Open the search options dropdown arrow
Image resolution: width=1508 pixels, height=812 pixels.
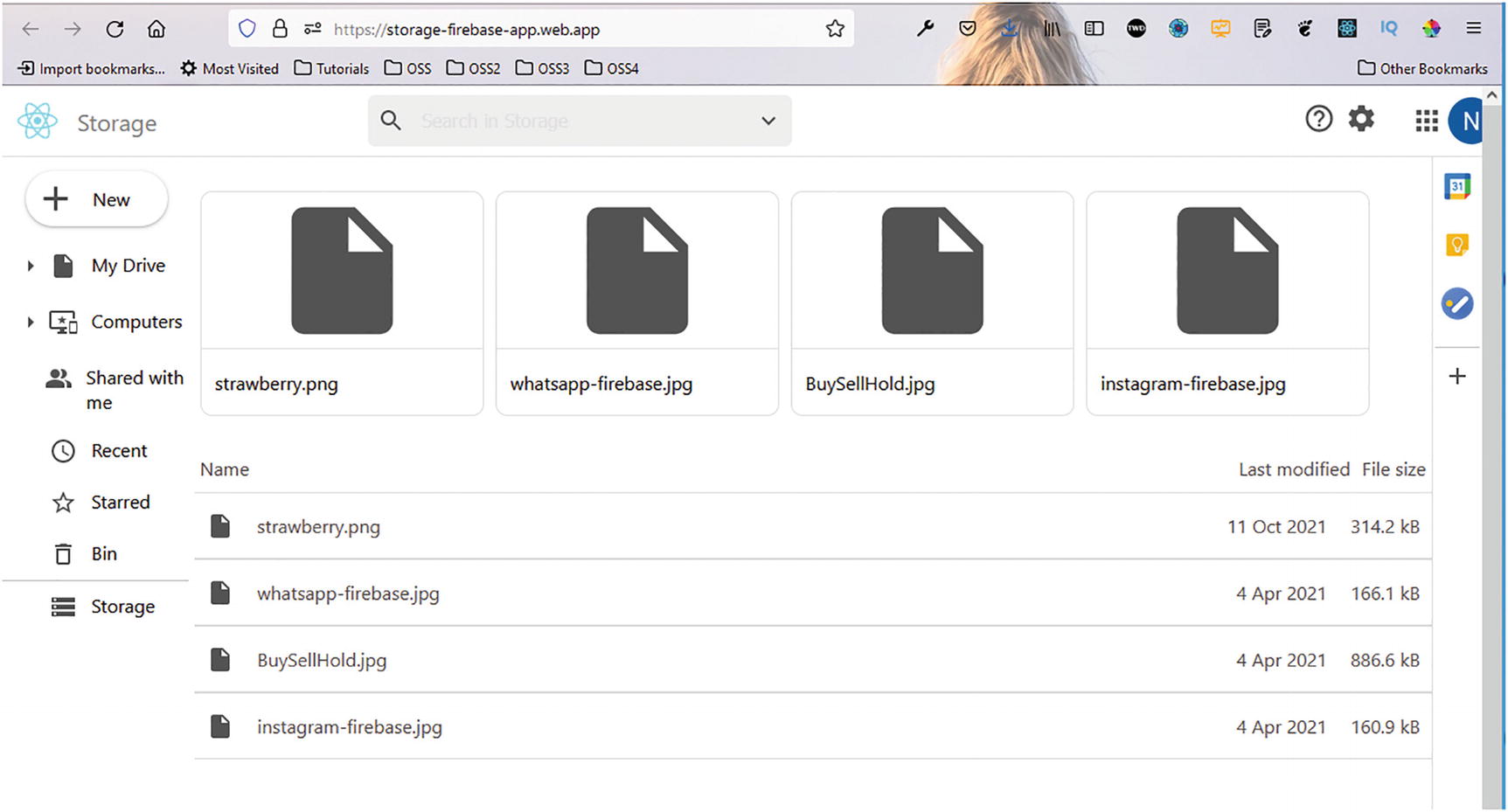tap(768, 121)
